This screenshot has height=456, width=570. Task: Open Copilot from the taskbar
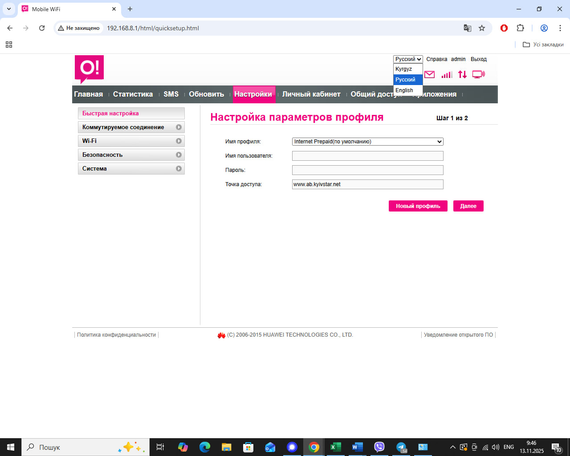tap(183, 447)
